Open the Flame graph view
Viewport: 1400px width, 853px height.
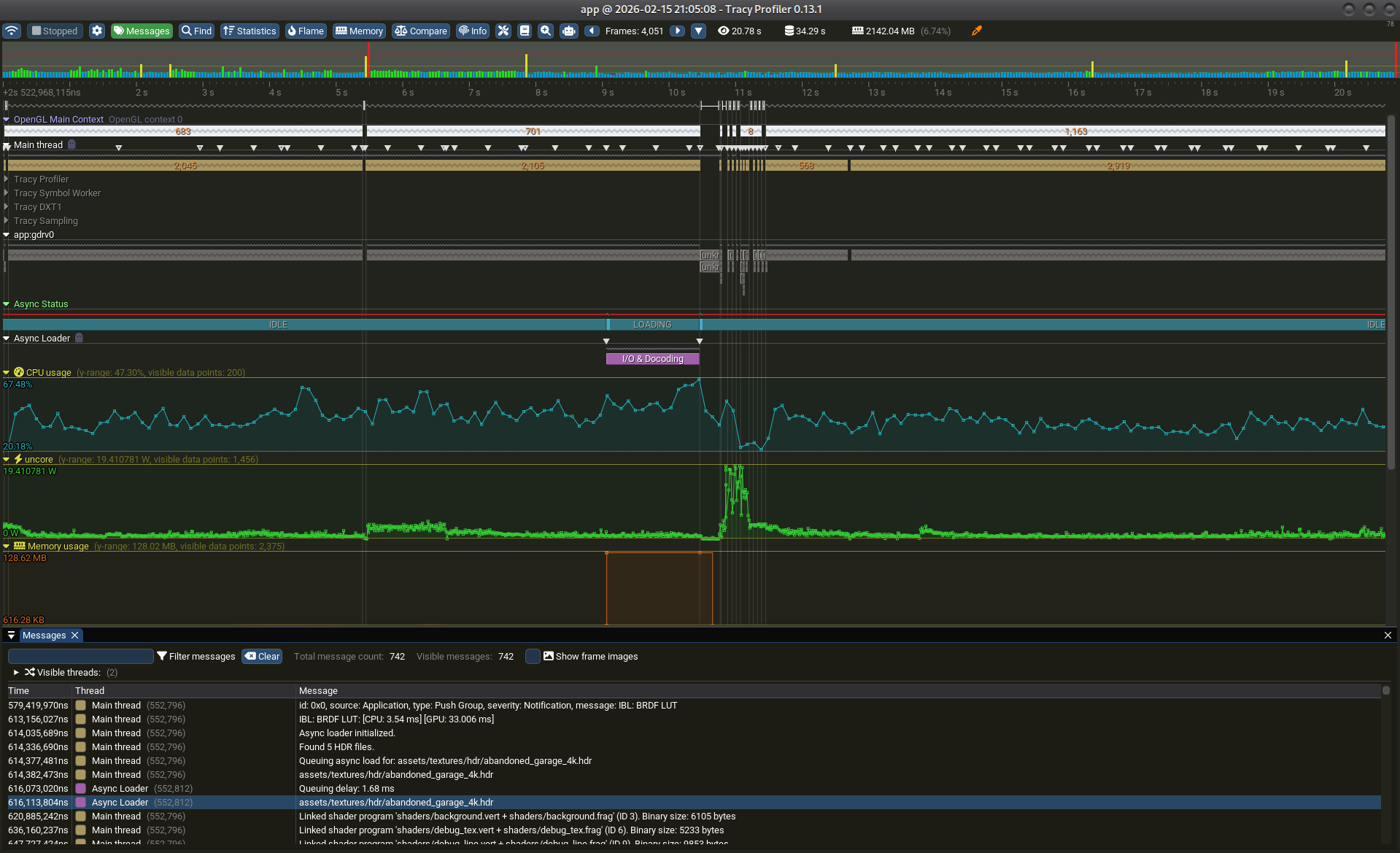(305, 31)
